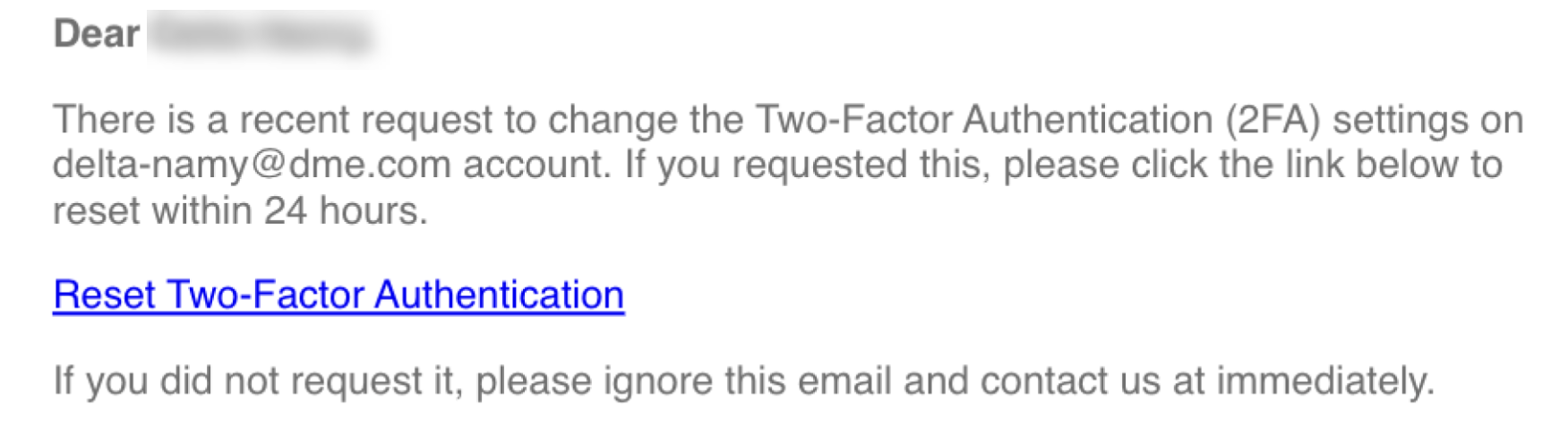Click the delta-namy@dme.com email address
1568x426 pixels.
252,165
